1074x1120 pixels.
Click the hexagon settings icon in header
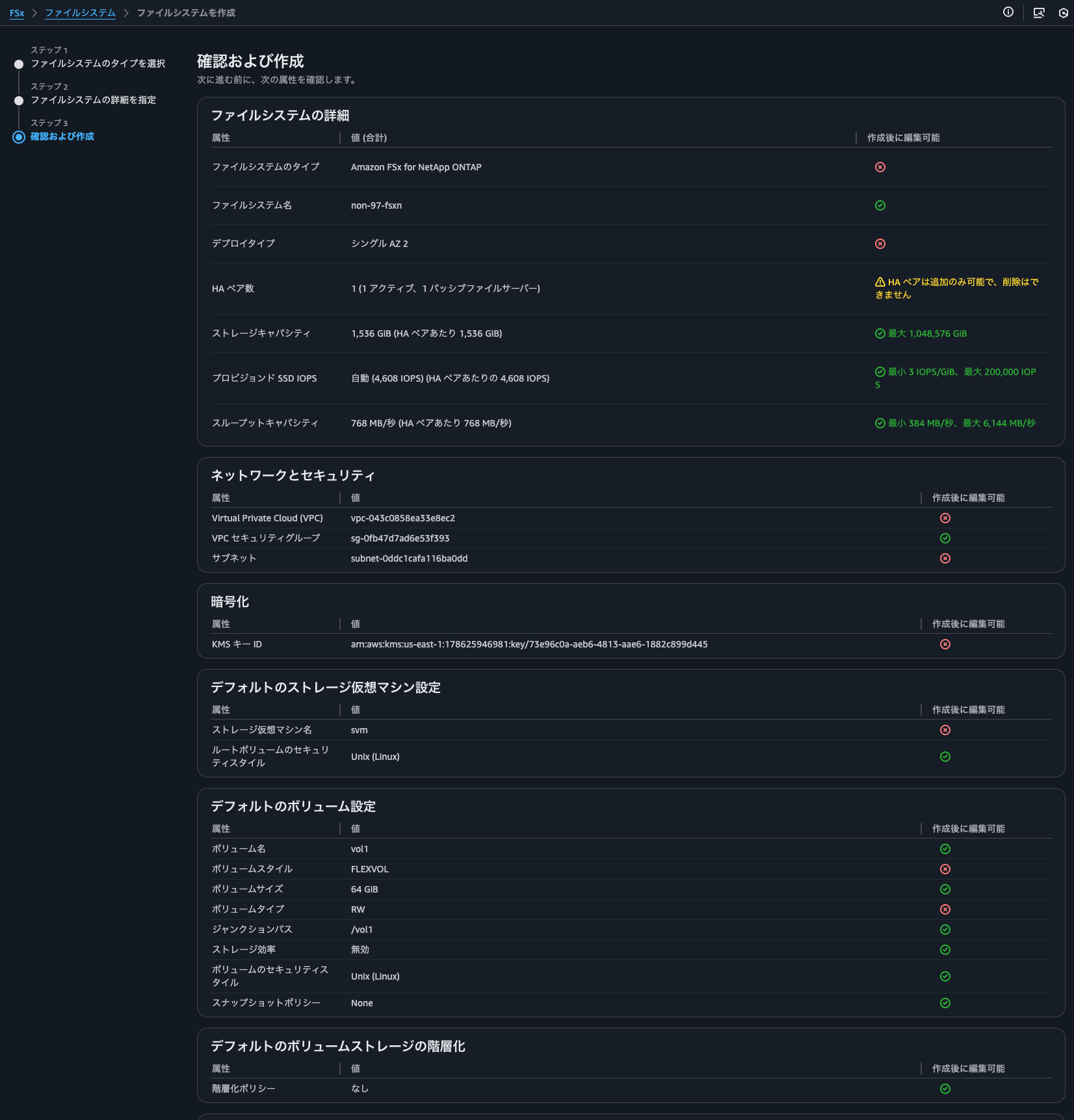(1064, 12)
